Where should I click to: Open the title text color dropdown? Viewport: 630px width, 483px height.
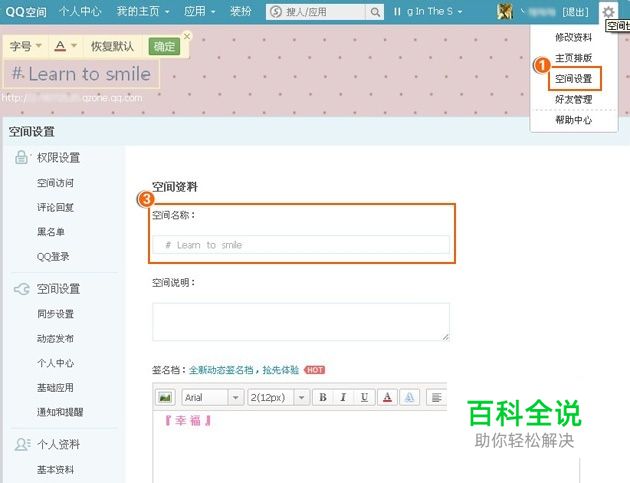[x=65, y=46]
